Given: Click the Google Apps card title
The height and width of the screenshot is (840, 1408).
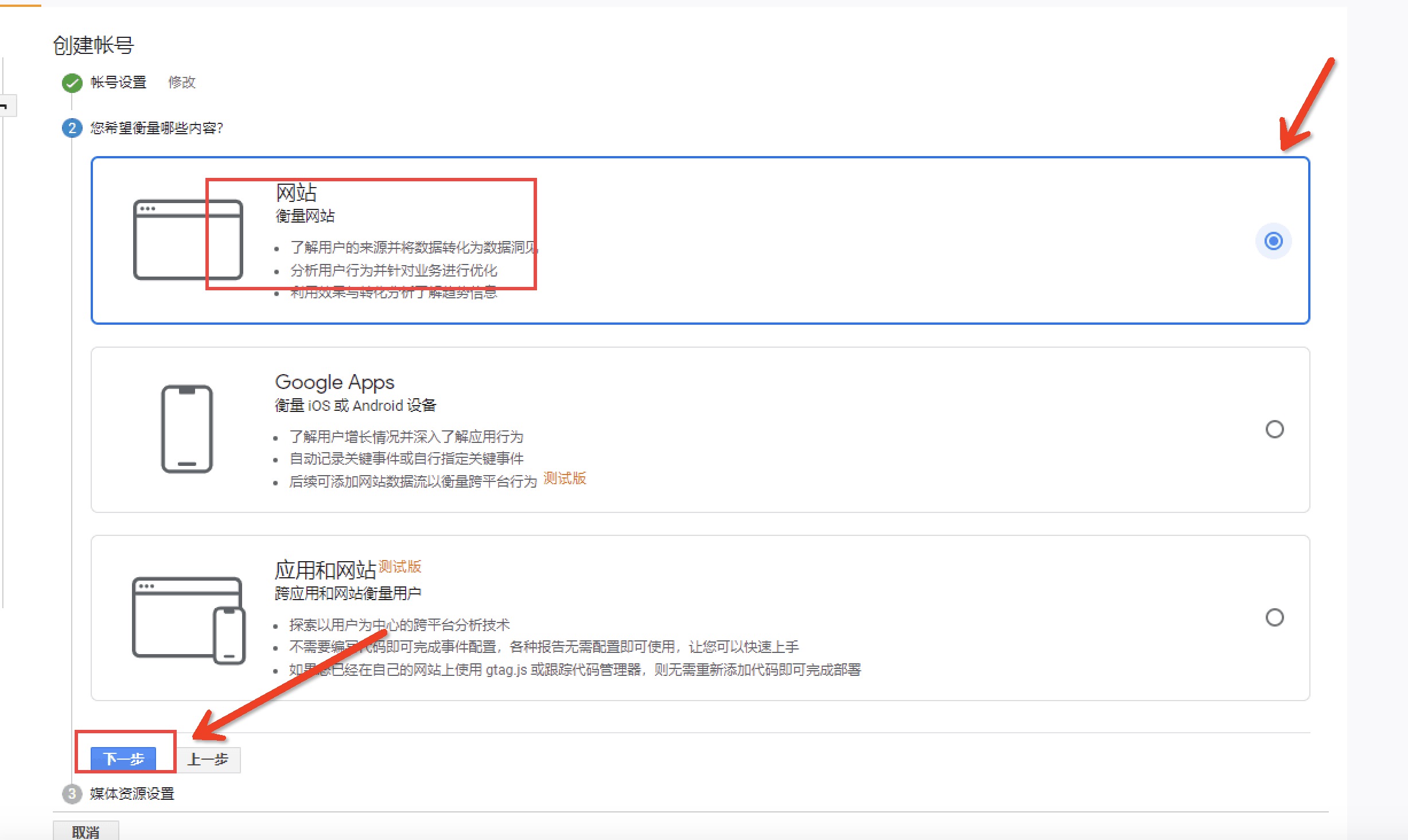Looking at the screenshot, I should pos(335,382).
